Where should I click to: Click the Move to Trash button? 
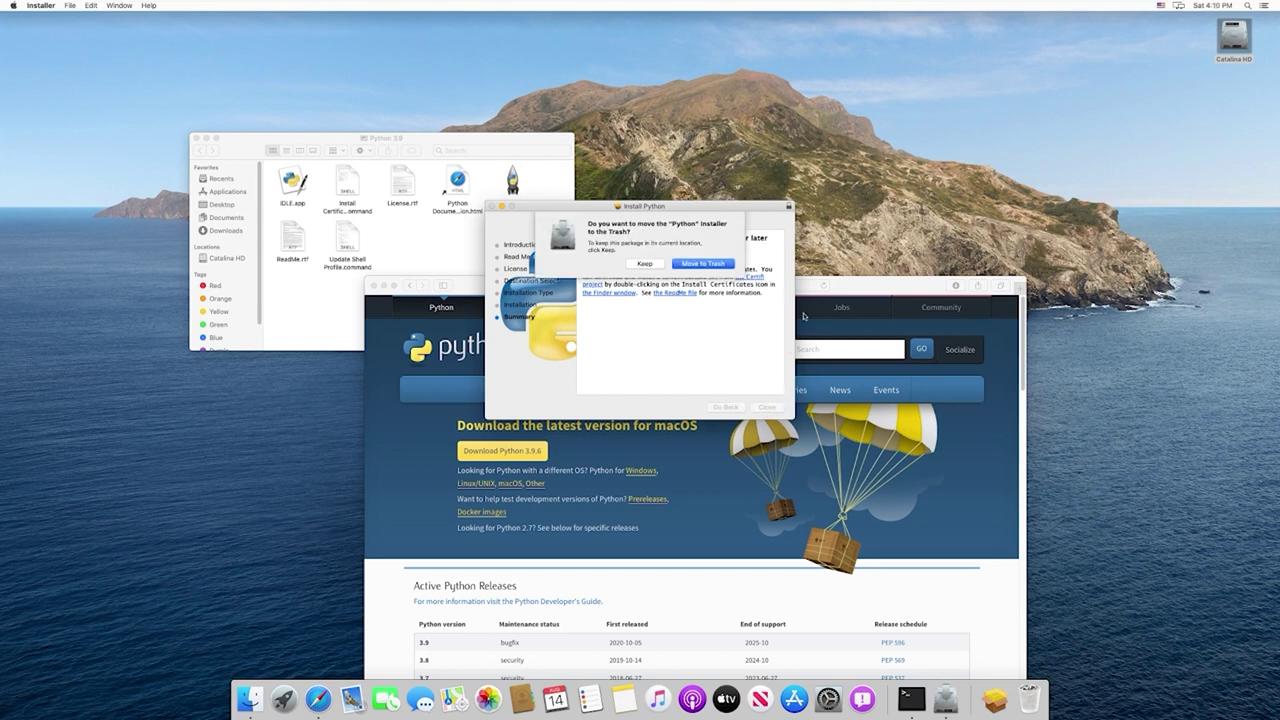click(x=703, y=264)
